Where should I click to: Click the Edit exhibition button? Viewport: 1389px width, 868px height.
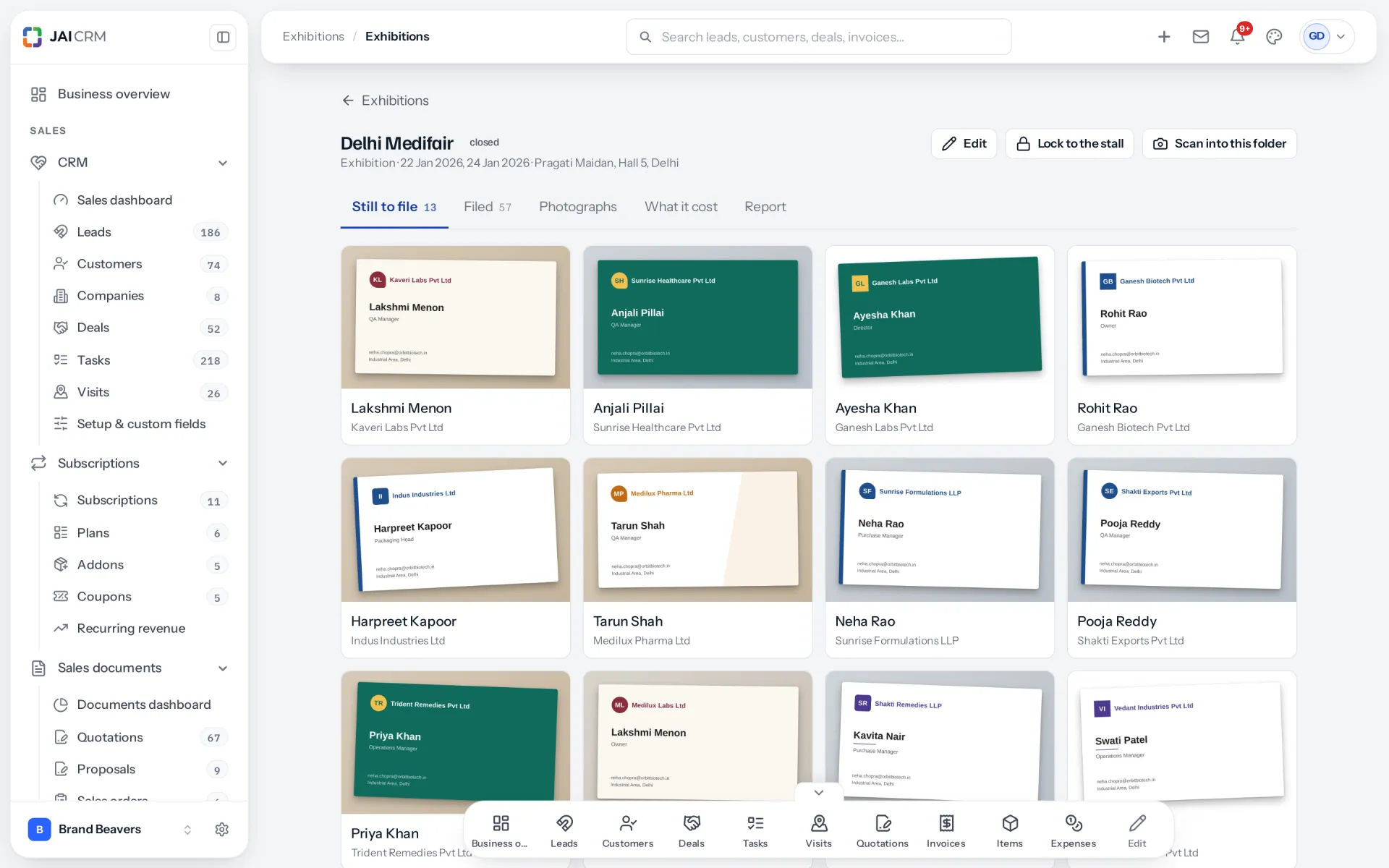964,144
